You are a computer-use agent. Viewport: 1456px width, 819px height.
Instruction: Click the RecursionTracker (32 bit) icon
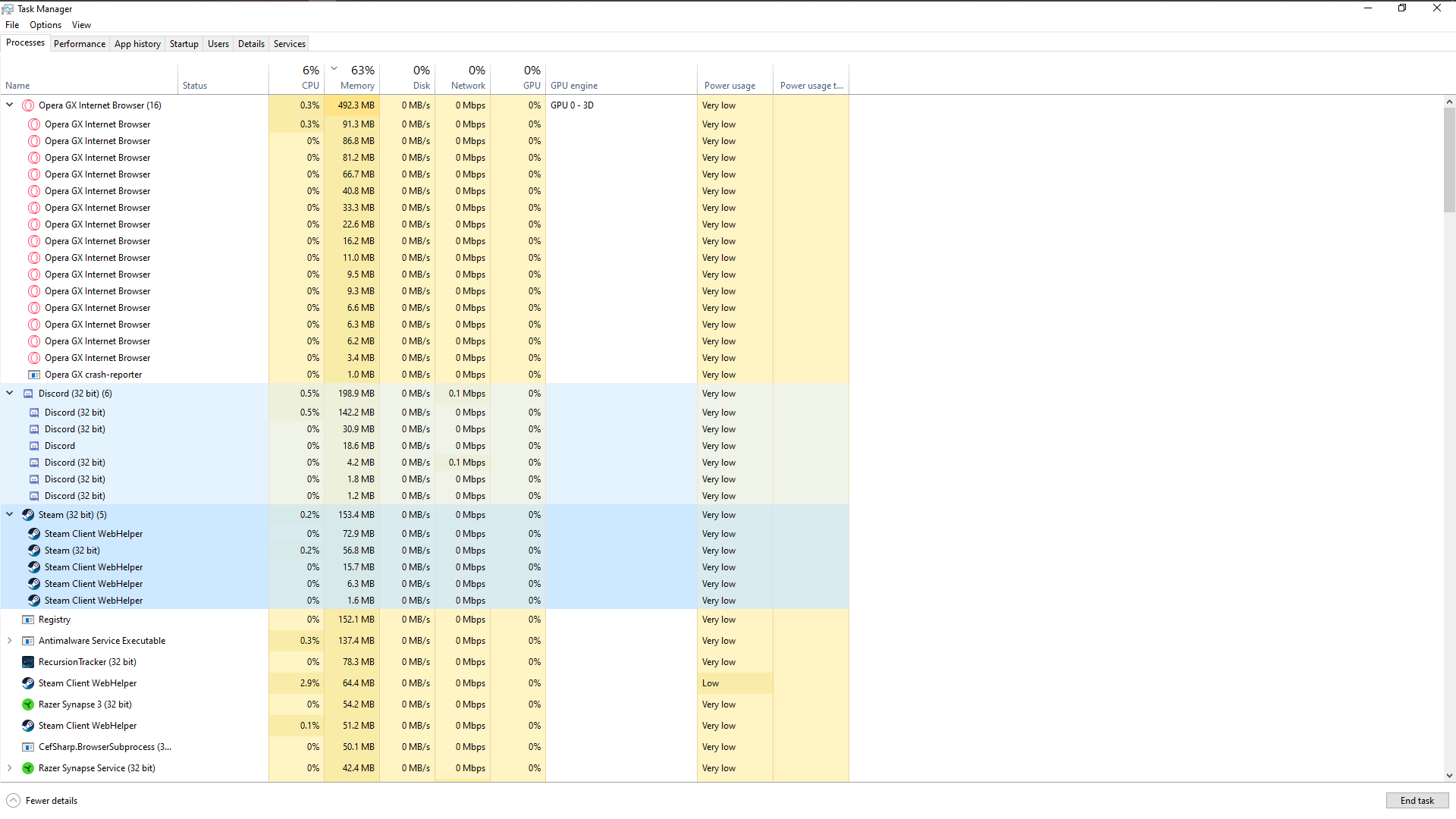pos(28,662)
